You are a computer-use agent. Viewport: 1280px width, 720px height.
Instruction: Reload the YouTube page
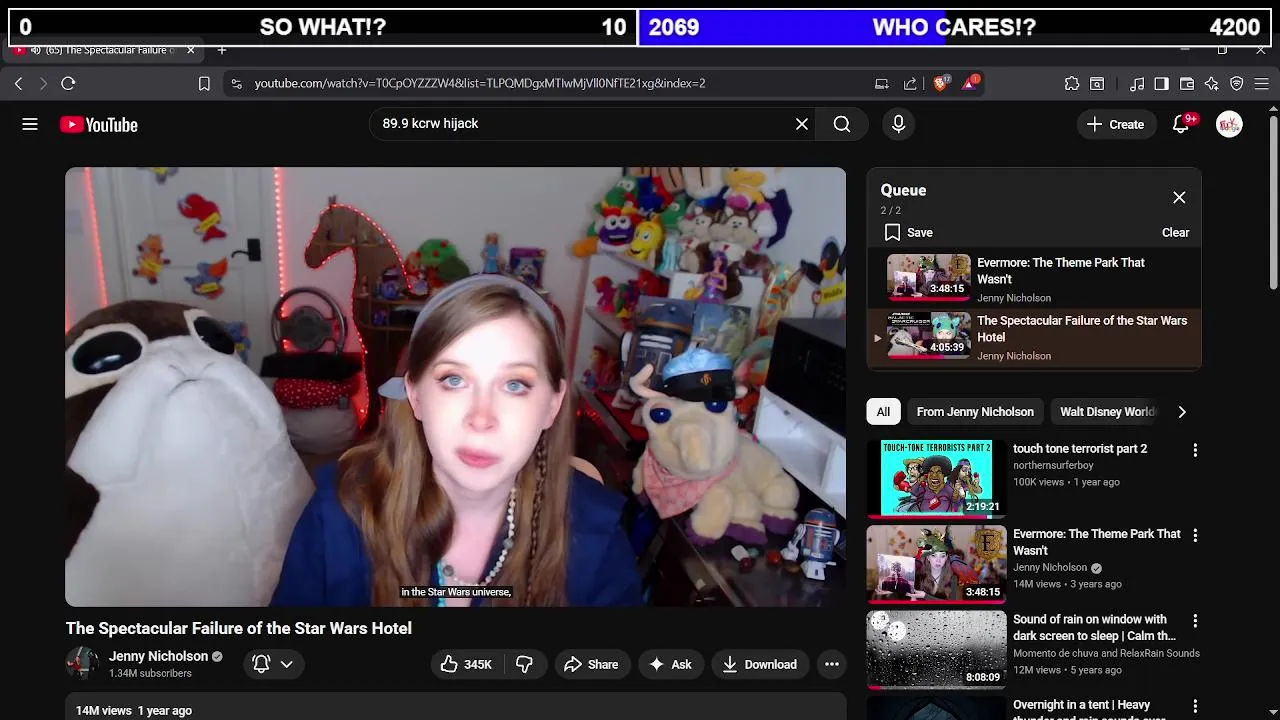[x=68, y=84]
